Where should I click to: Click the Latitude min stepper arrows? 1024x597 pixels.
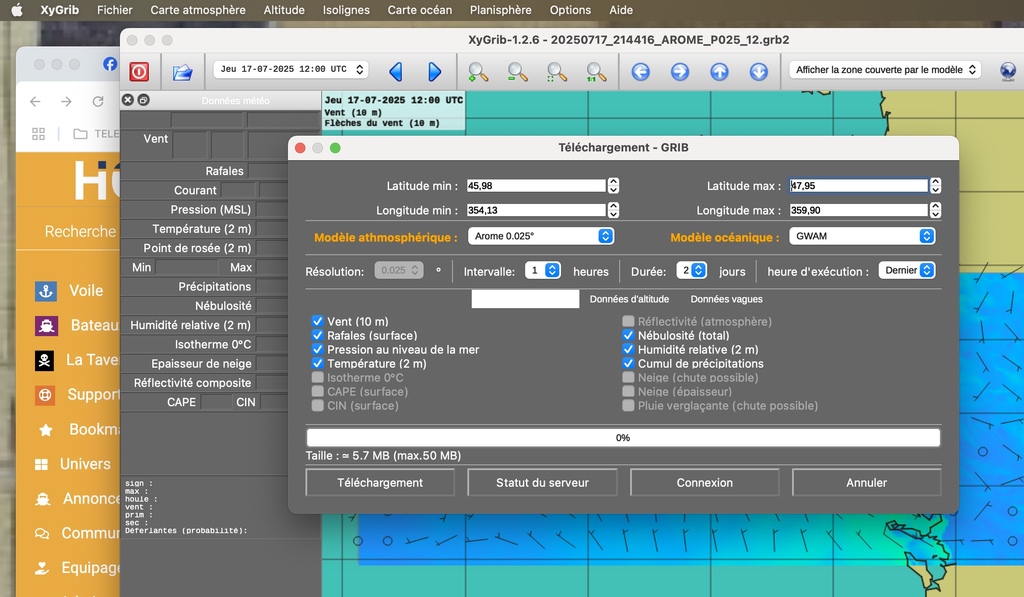(613, 186)
